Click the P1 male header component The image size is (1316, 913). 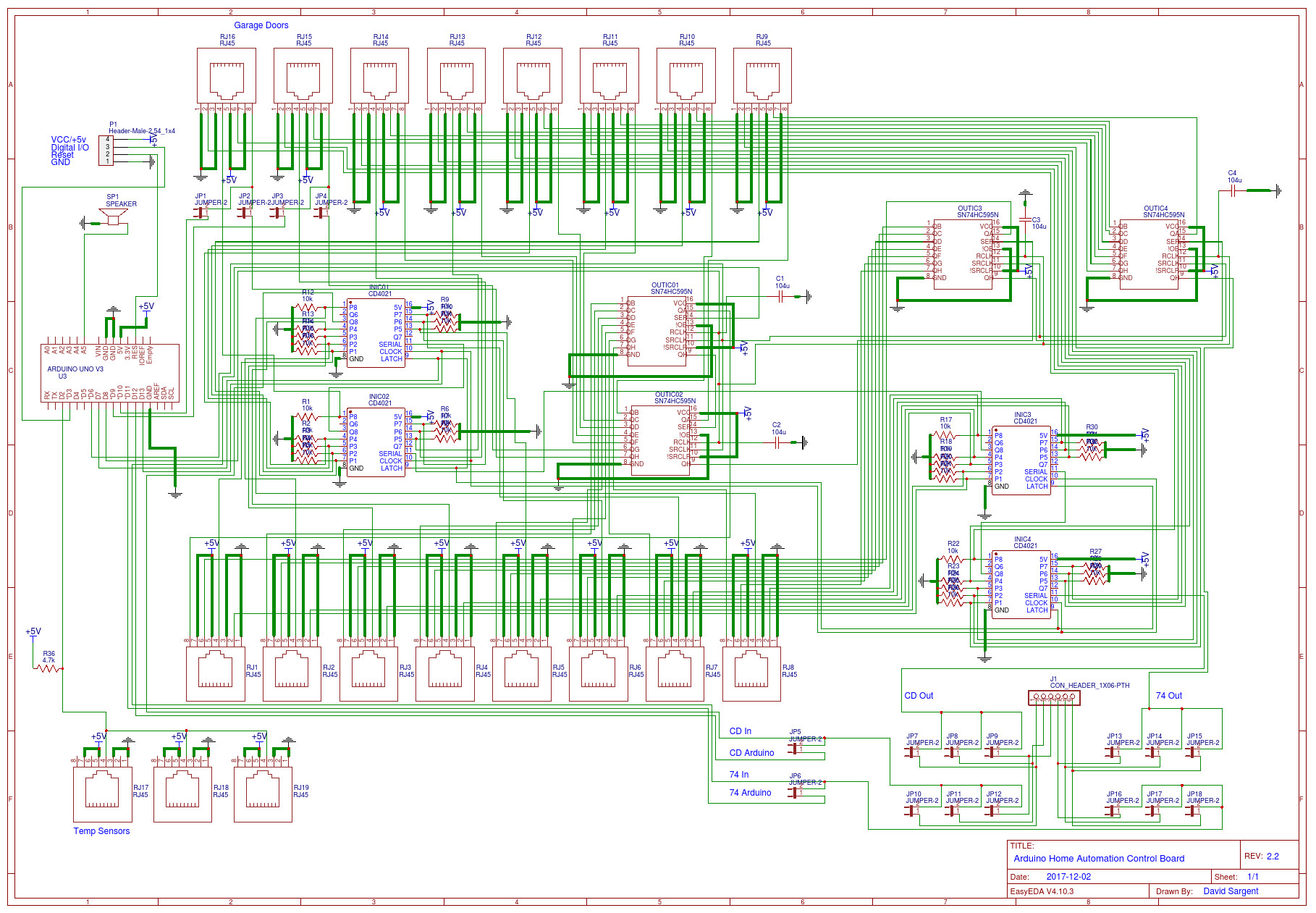click(x=106, y=150)
